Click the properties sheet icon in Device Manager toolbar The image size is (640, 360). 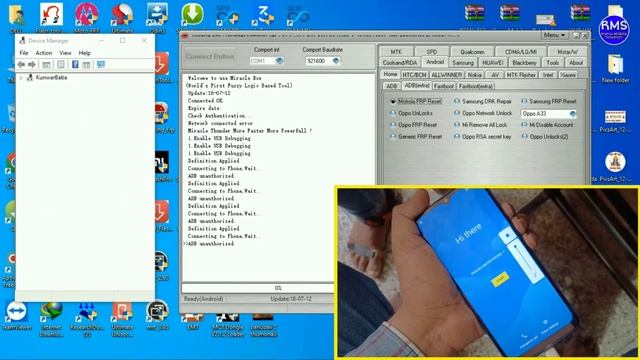(x=61, y=64)
